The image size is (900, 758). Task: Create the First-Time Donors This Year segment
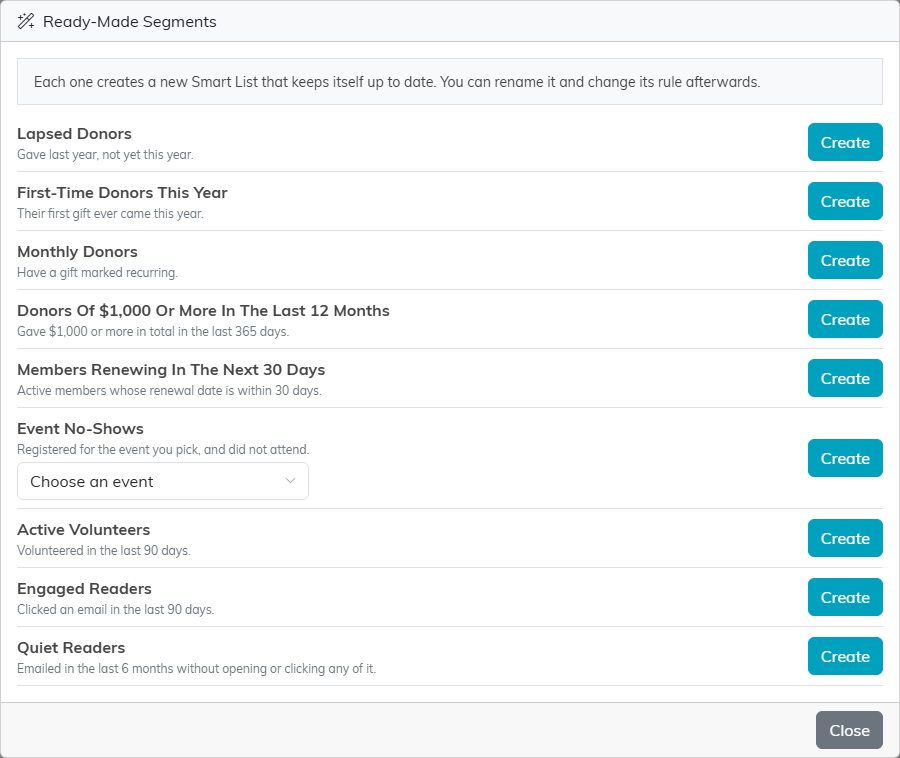pyautogui.click(x=845, y=201)
